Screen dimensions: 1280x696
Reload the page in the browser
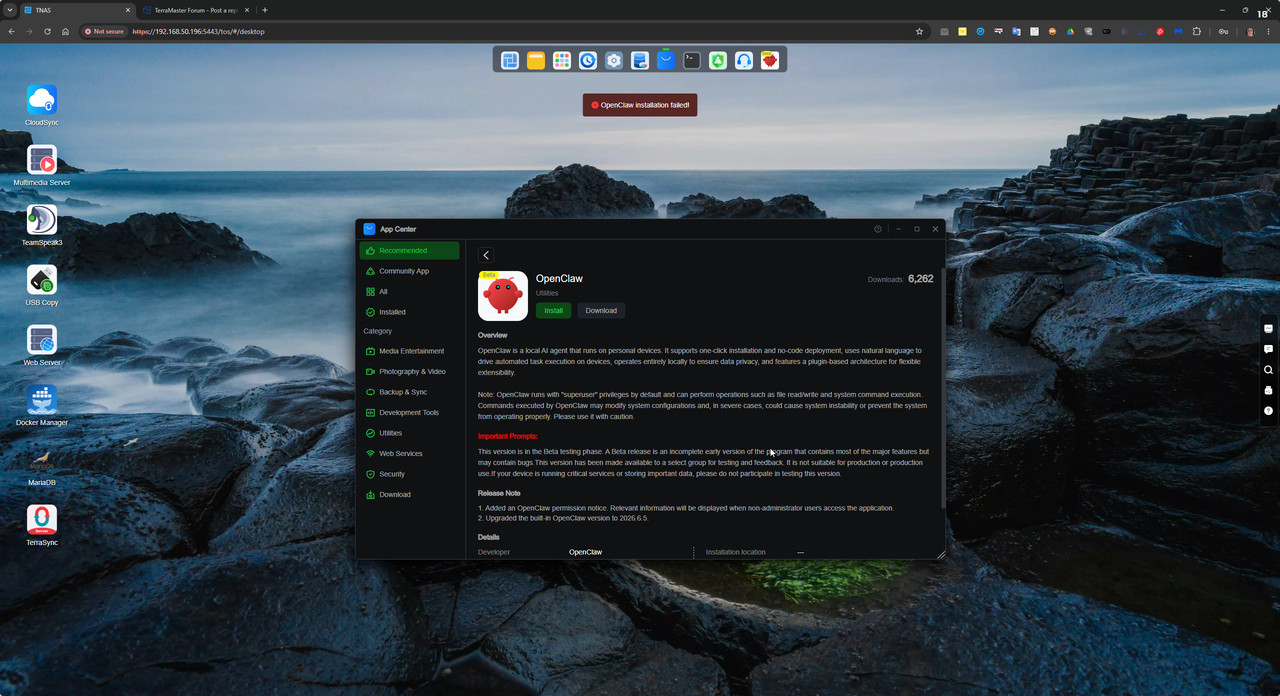[47, 31]
